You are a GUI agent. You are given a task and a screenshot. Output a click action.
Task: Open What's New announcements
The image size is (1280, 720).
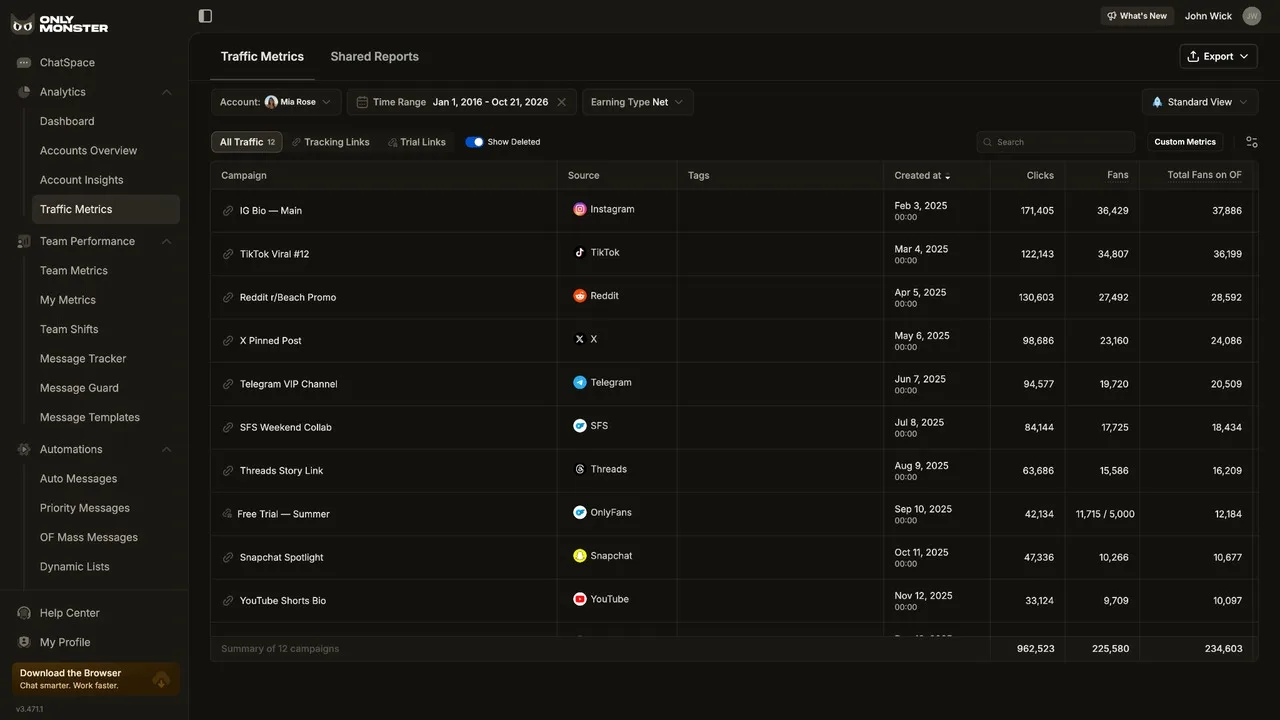(1137, 16)
